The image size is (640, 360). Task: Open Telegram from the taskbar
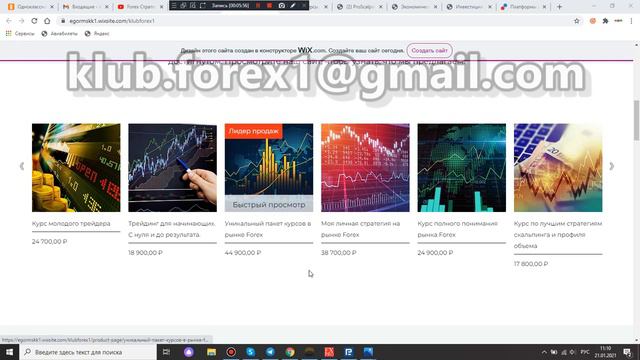[x=270, y=352]
